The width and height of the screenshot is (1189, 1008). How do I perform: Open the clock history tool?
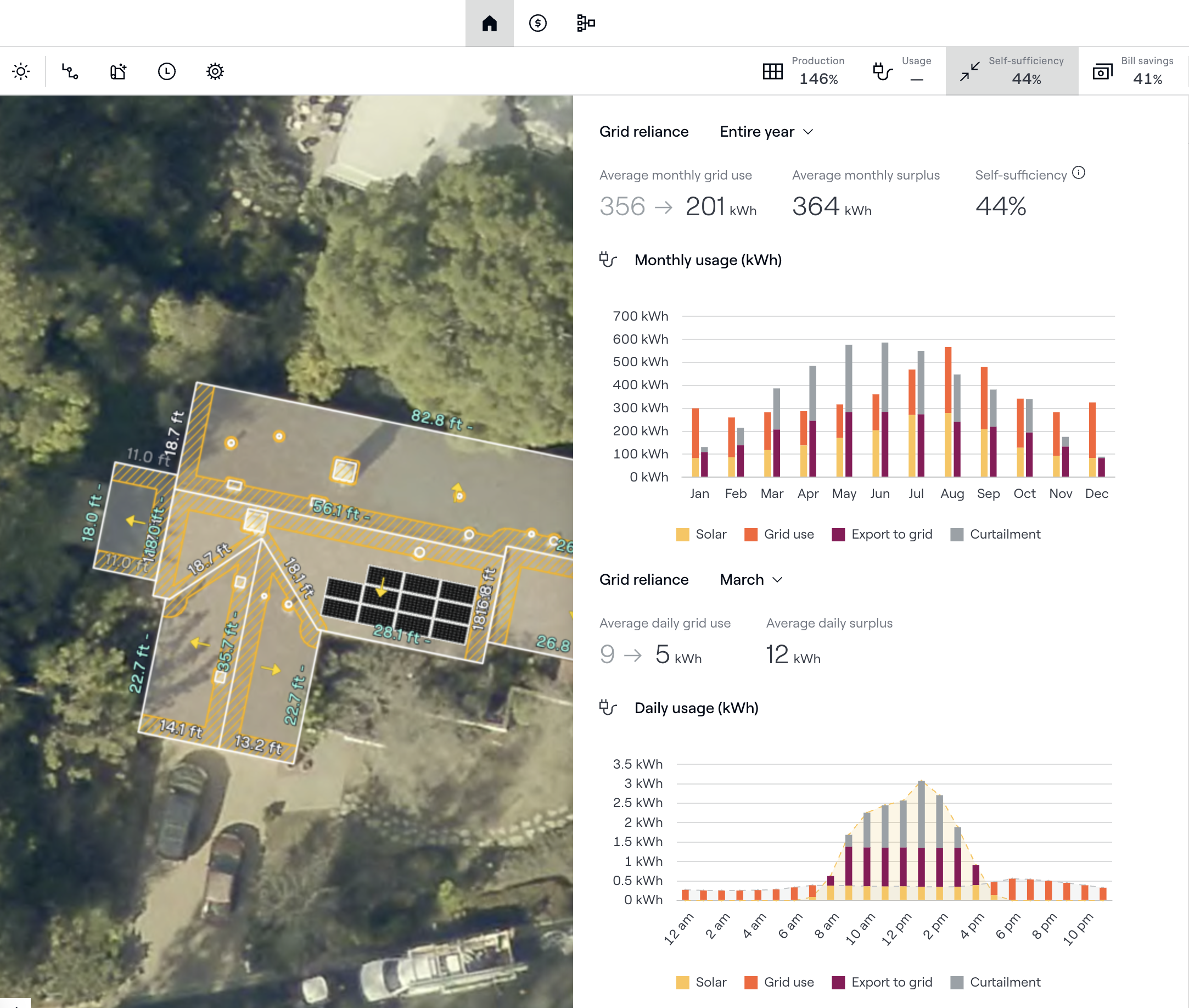point(167,71)
